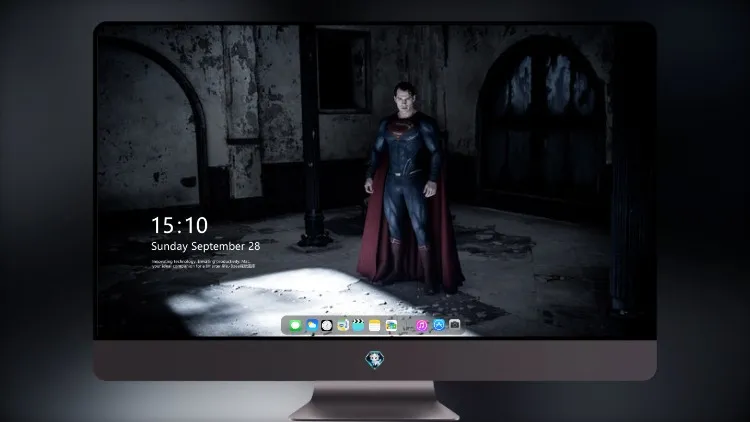Open the Camera app in the dock
The image size is (750, 422).
[454, 325]
